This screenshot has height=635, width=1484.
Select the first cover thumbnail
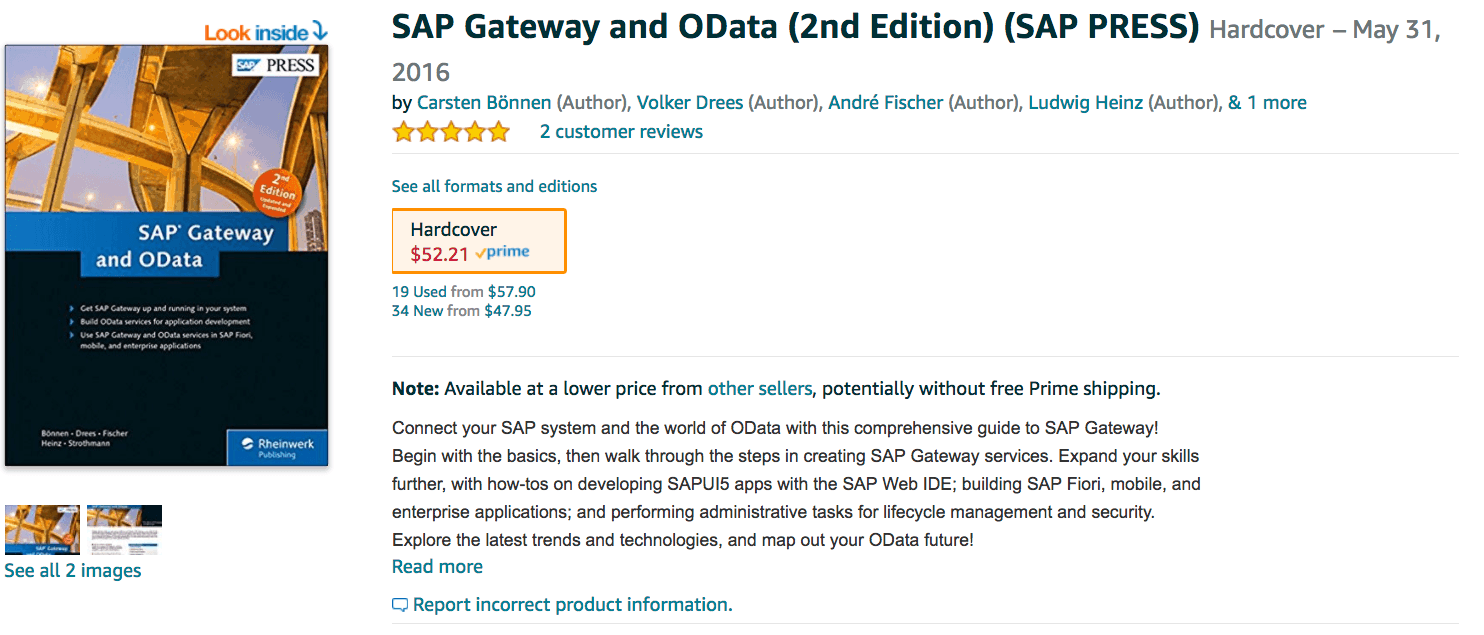[42, 530]
